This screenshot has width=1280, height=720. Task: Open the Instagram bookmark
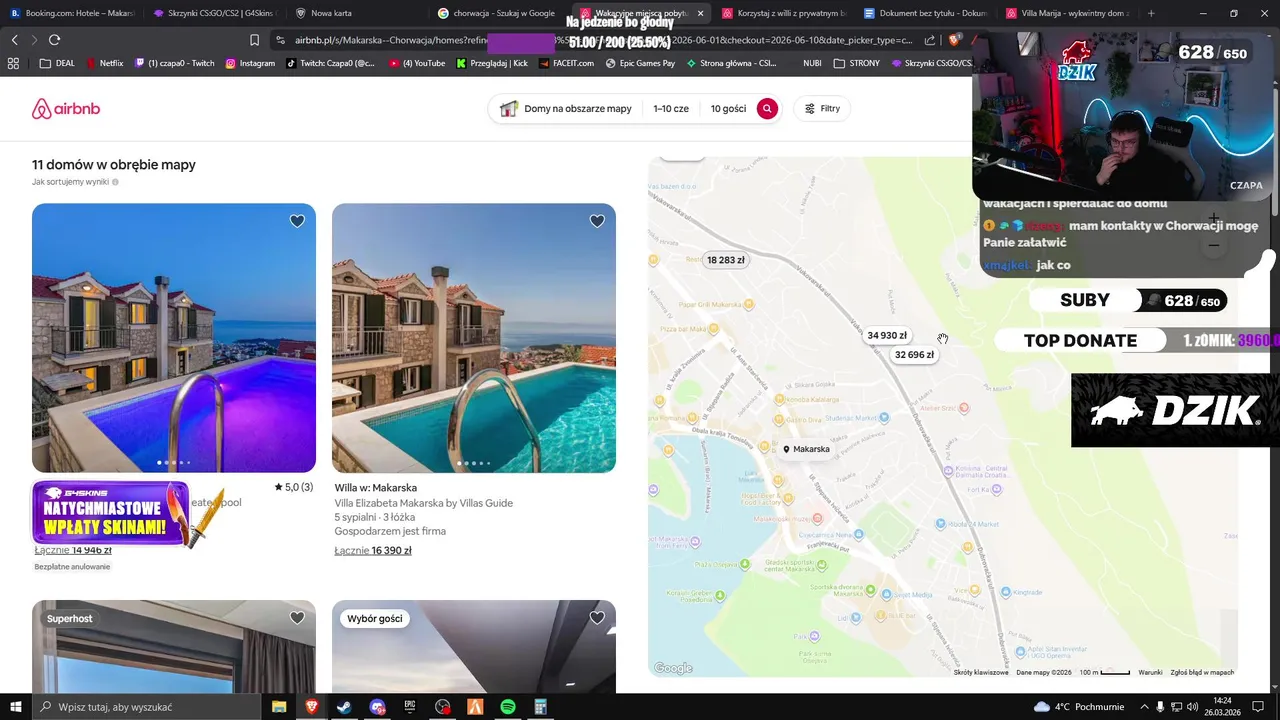pyautogui.click(x=250, y=63)
